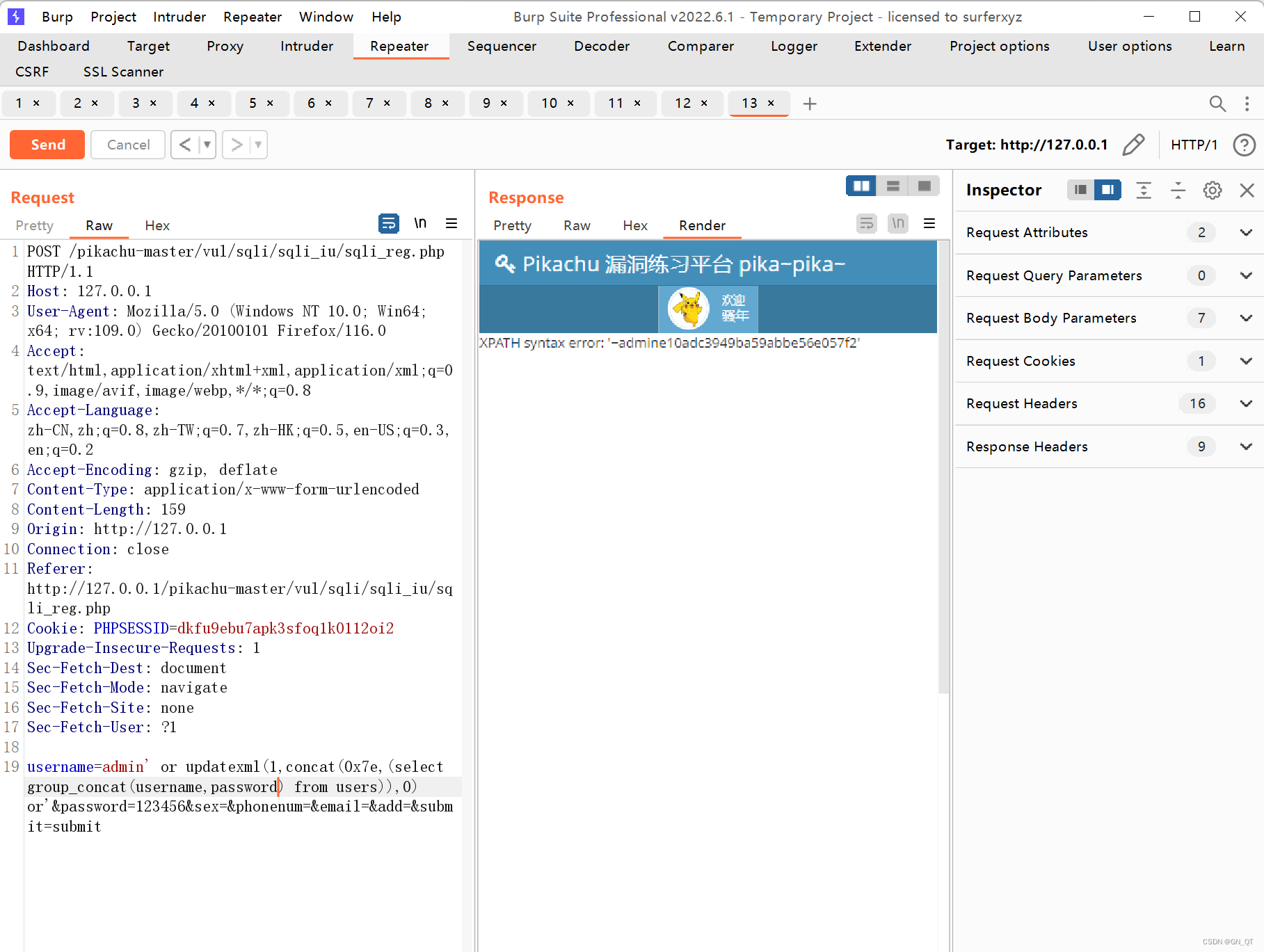Toggle request word wrap icon
The width and height of the screenshot is (1264, 952).
coord(389,223)
